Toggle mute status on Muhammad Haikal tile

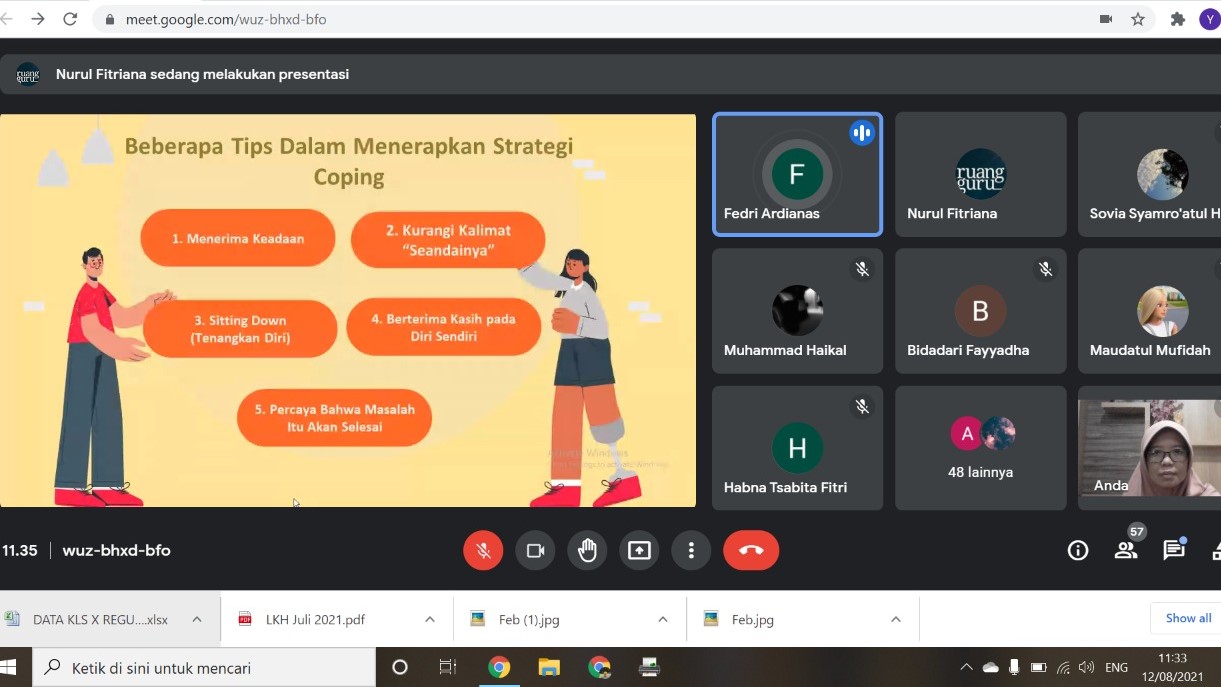click(x=862, y=269)
